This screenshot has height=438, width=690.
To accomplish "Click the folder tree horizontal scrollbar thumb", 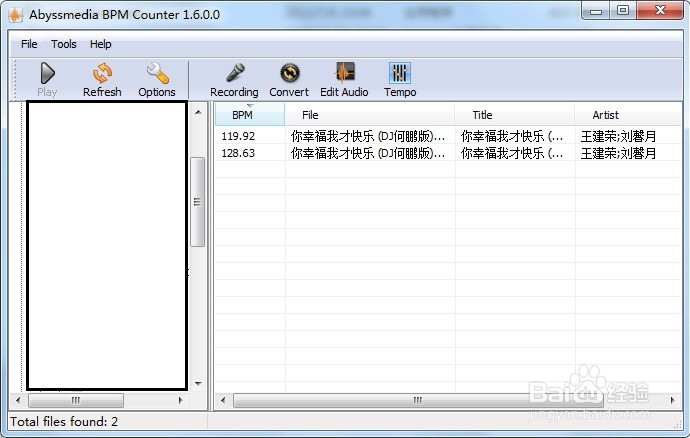I will pyautogui.click(x=76, y=400).
